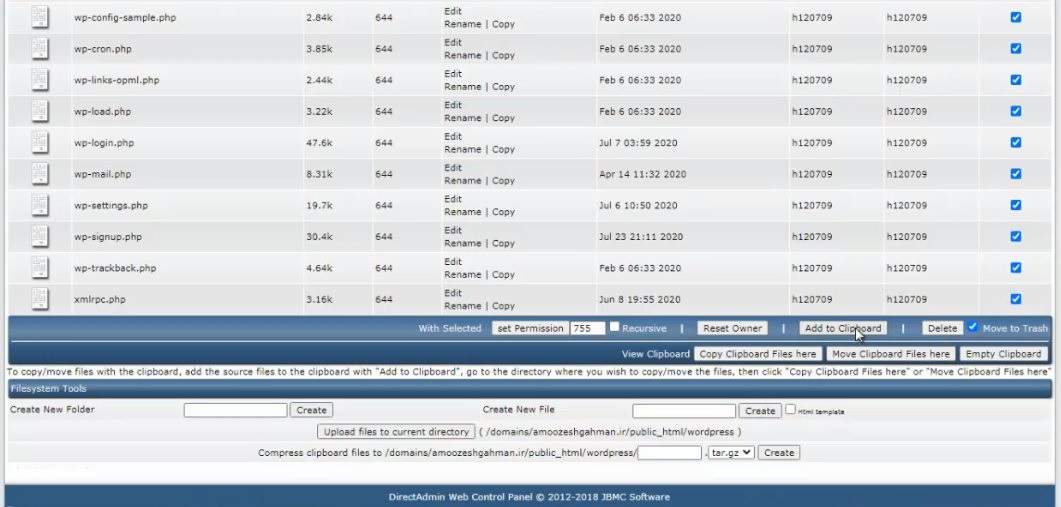Image resolution: width=1061 pixels, height=507 pixels.
Task: Click the file icon for xmlrpc.php
Action: (x=40, y=299)
